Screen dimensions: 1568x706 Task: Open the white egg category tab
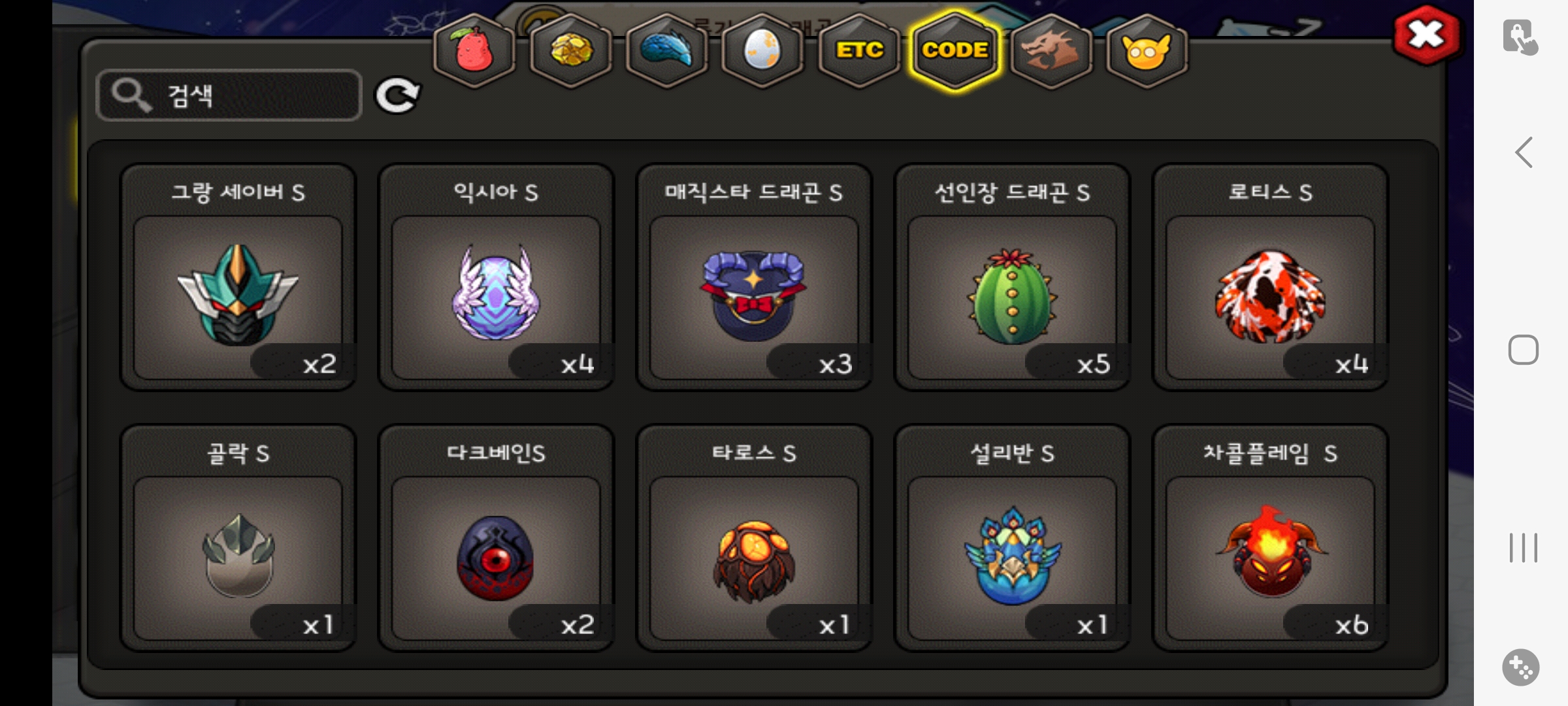click(x=762, y=50)
